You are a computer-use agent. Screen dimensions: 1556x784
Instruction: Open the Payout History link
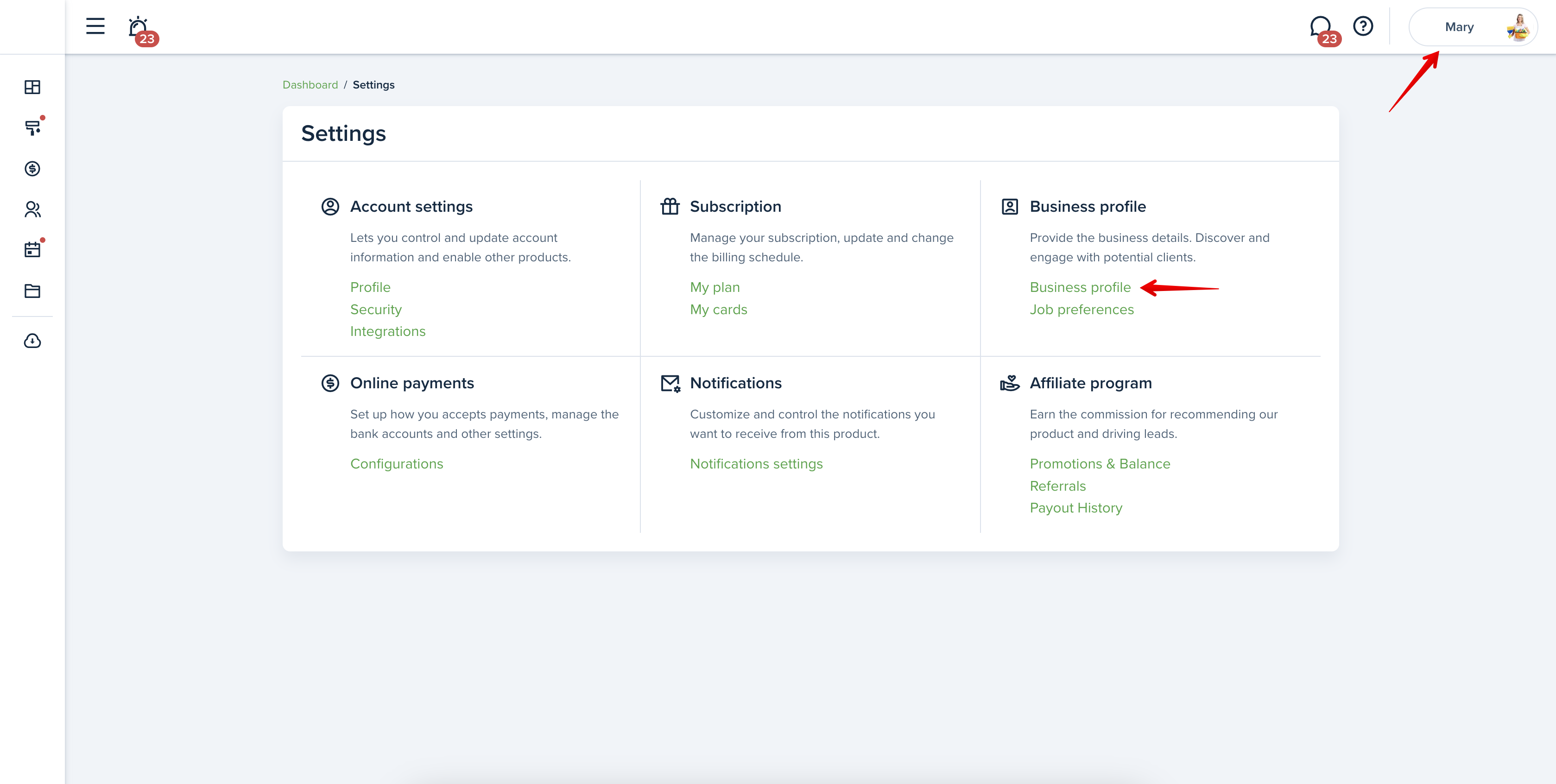(x=1076, y=508)
